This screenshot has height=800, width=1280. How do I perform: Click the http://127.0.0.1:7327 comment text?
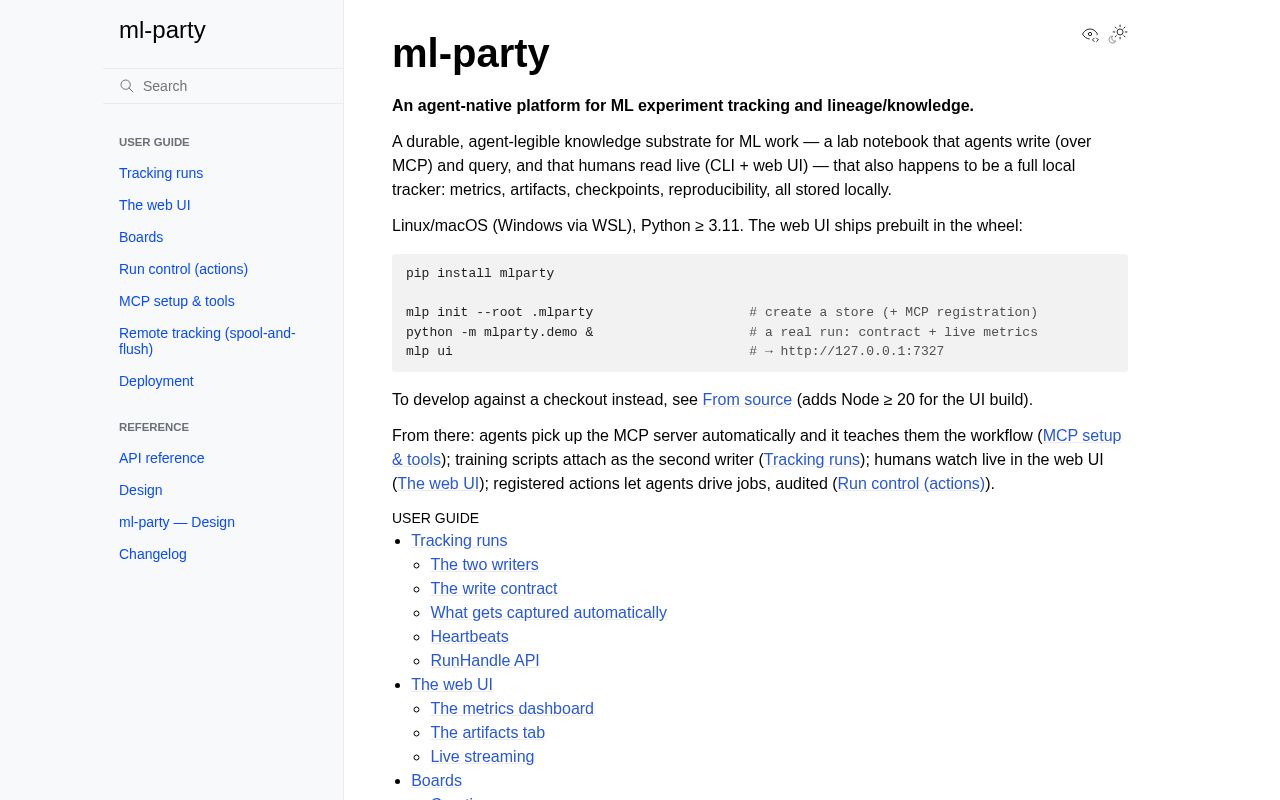pos(862,352)
